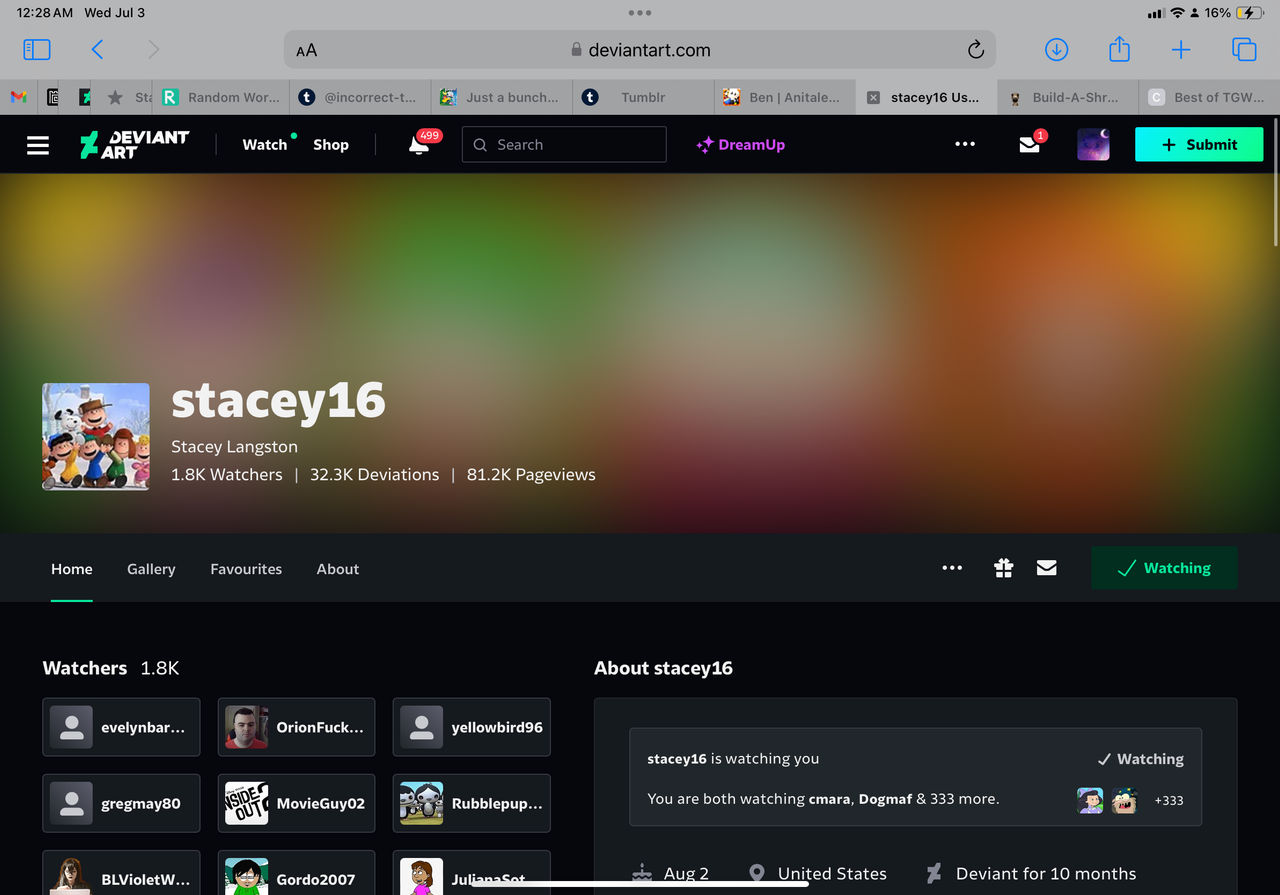Click the stacey16 profile avatar image
This screenshot has height=895, width=1280.
96,436
